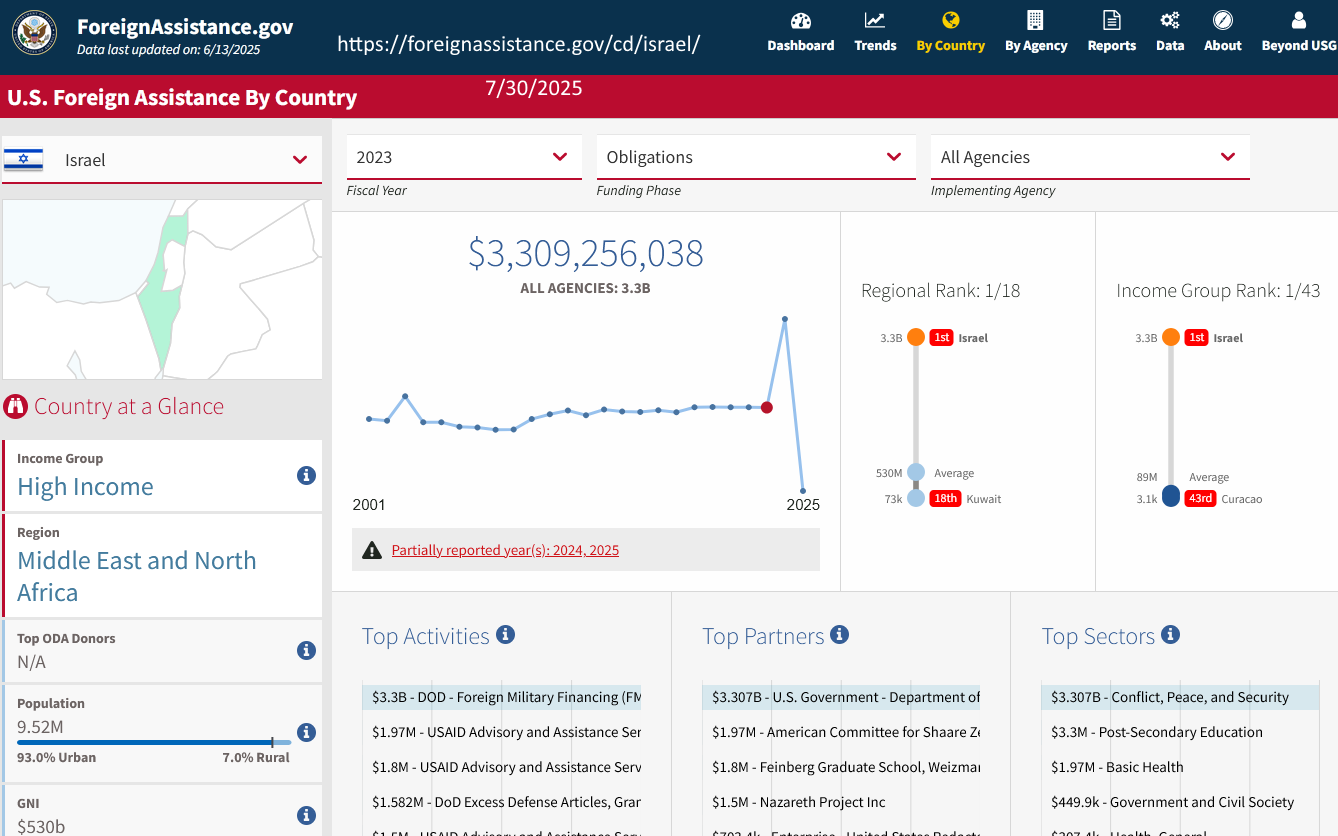
Task: Click the Data gears icon
Action: click(1169, 20)
